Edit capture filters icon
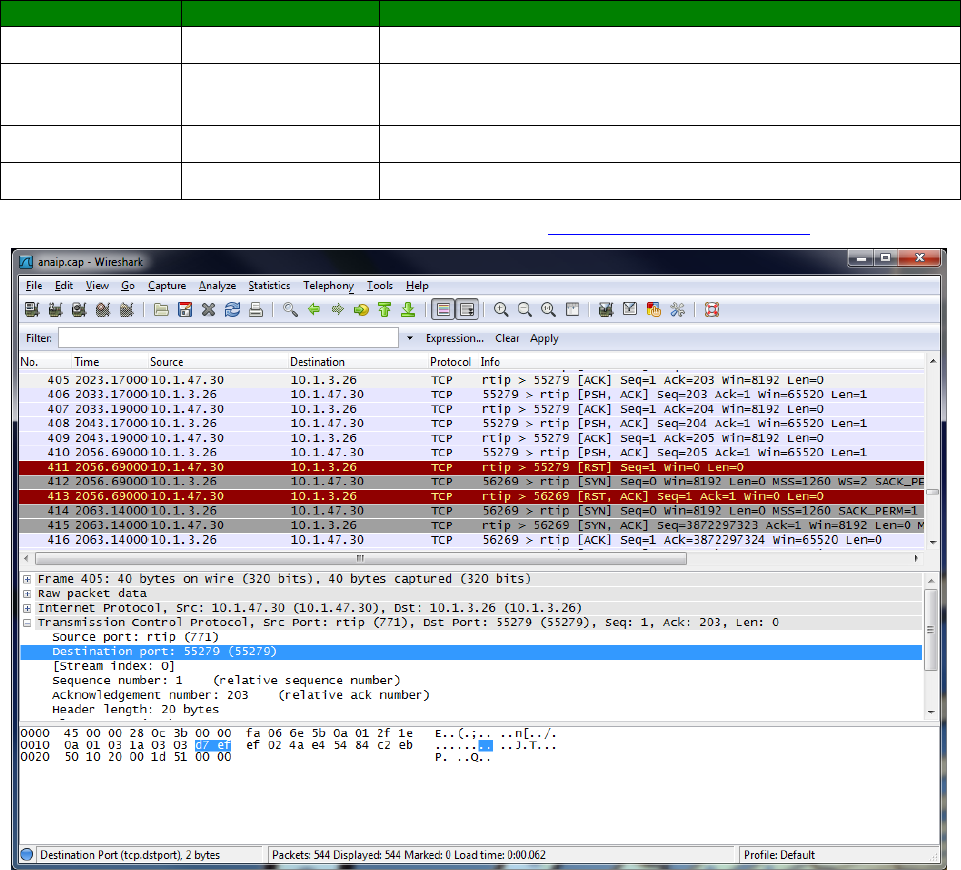The image size is (961, 870). (x=606, y=309)
